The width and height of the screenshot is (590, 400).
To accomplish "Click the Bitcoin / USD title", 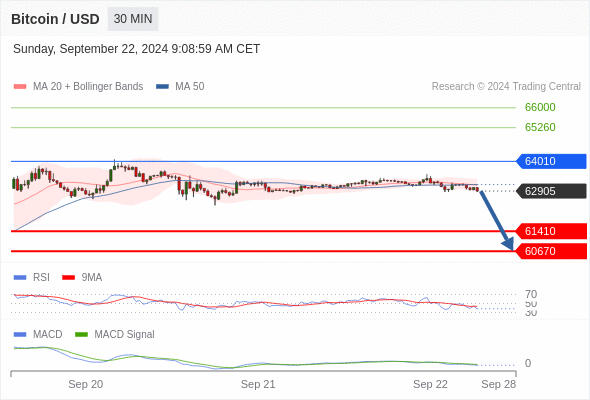I will point(55,19).
